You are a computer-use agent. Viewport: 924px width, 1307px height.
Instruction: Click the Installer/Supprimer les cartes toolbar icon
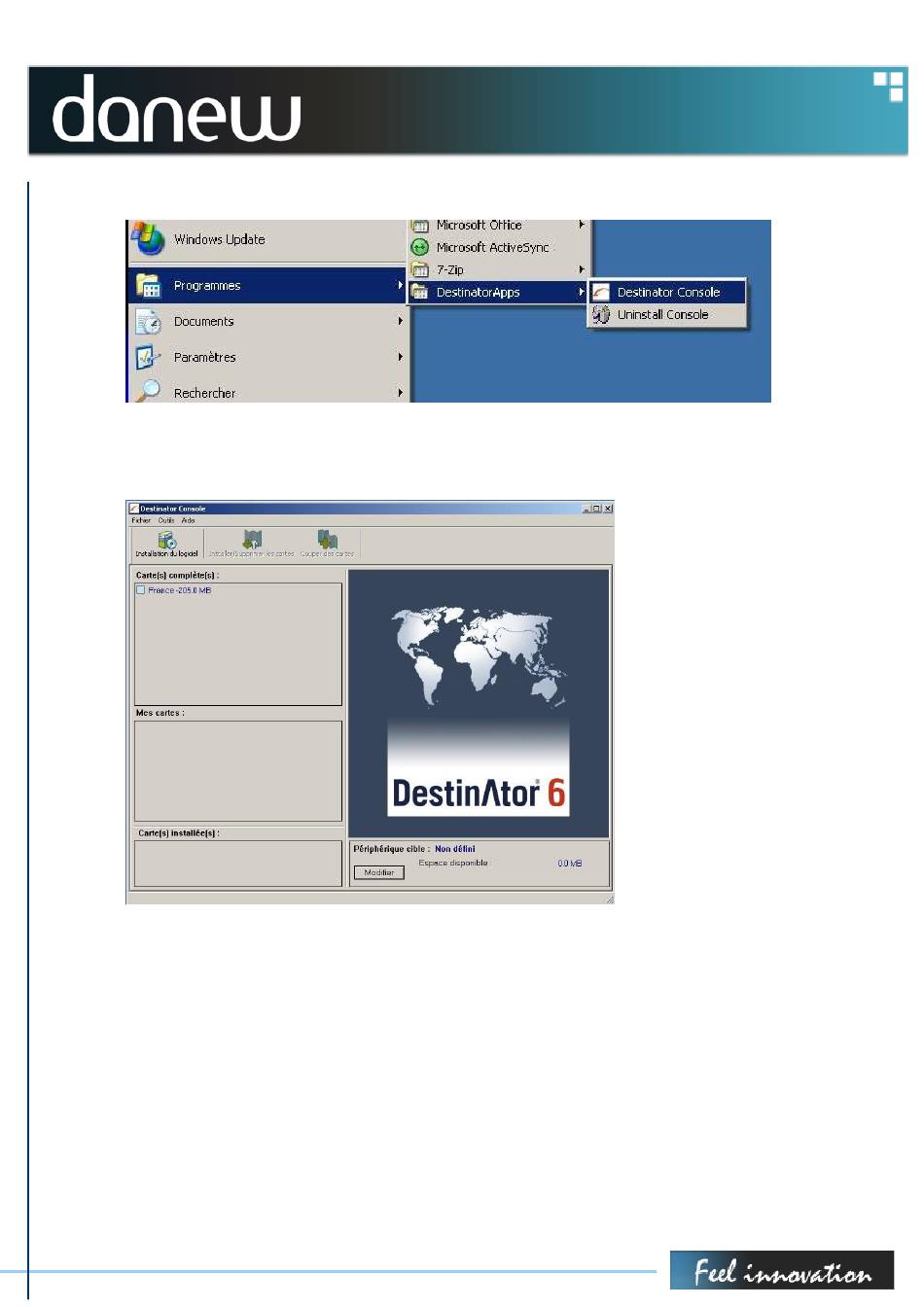pos(252,540)
